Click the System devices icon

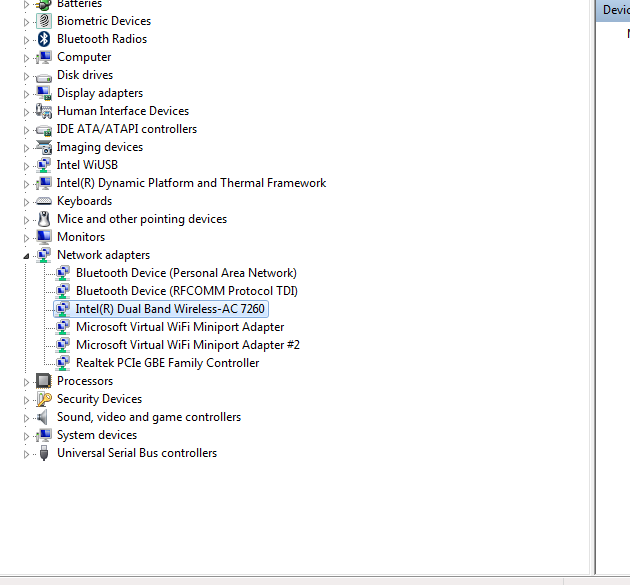point(44,435)
